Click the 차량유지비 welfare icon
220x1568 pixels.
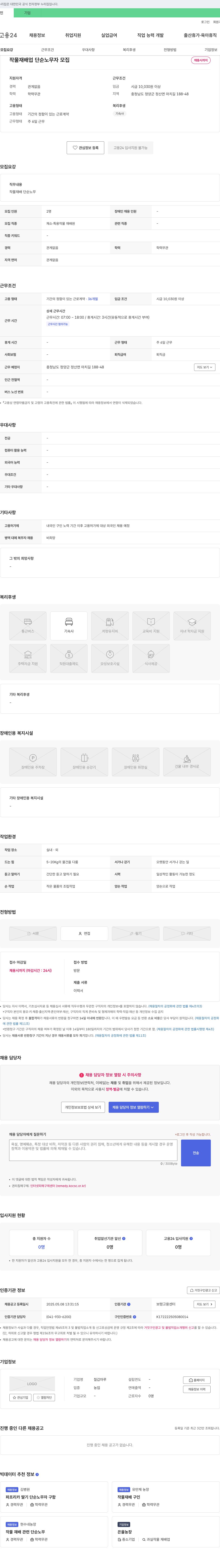tap(110, 626)
